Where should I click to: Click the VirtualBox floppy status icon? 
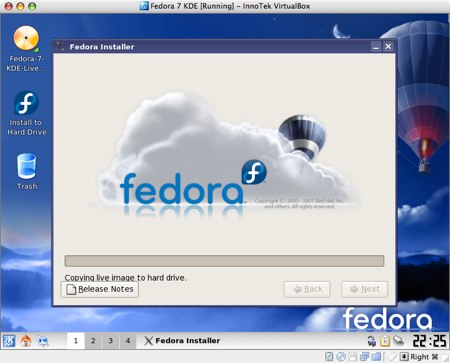tap(352, 357)
